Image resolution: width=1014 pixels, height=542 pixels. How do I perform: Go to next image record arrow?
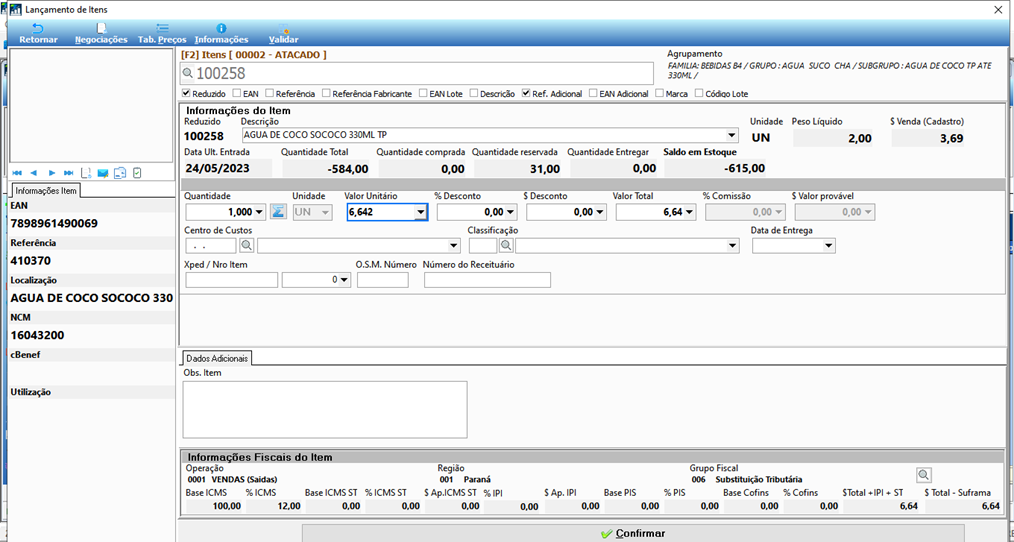tap(52, 173)
